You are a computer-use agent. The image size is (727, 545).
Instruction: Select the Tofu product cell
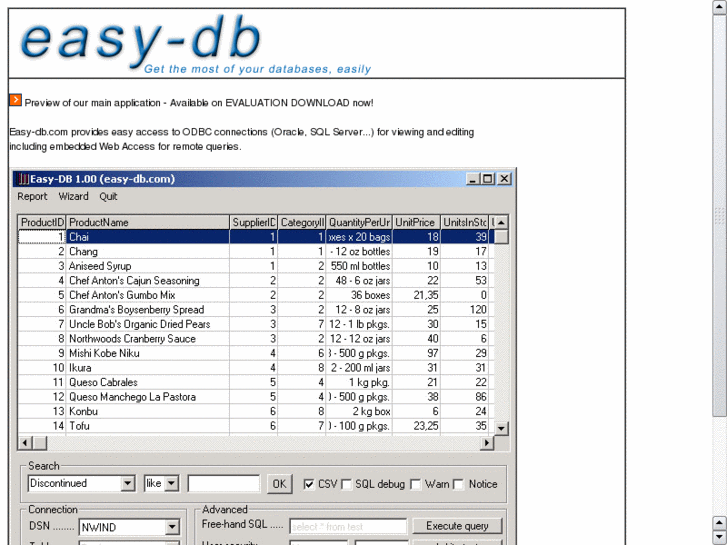coord(148,426)
